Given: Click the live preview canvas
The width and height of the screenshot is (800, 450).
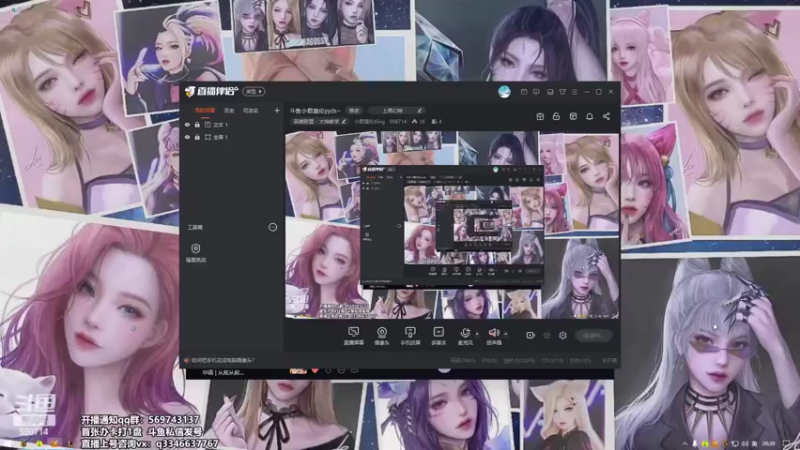Looking at the screenshot, I should coord(452,225).
